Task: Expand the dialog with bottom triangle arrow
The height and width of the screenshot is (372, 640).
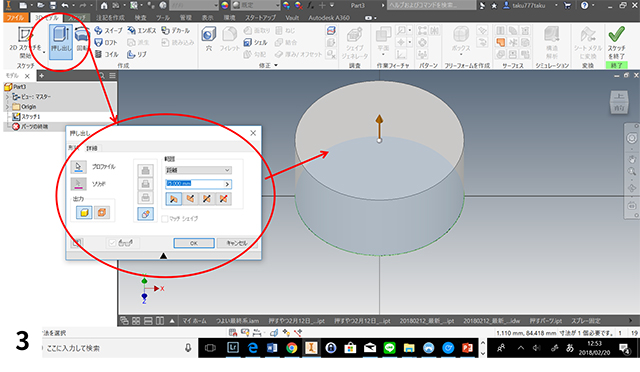Action: [x=163, y=256]
